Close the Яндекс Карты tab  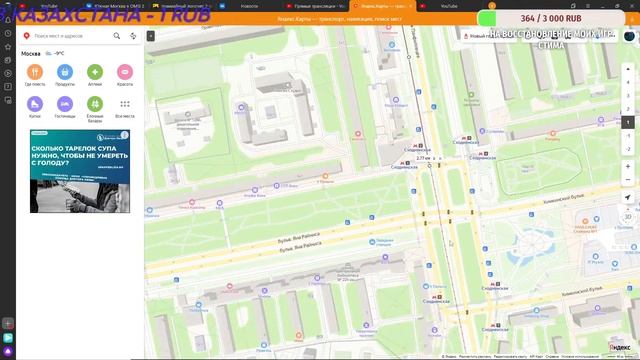pos(411,6)
